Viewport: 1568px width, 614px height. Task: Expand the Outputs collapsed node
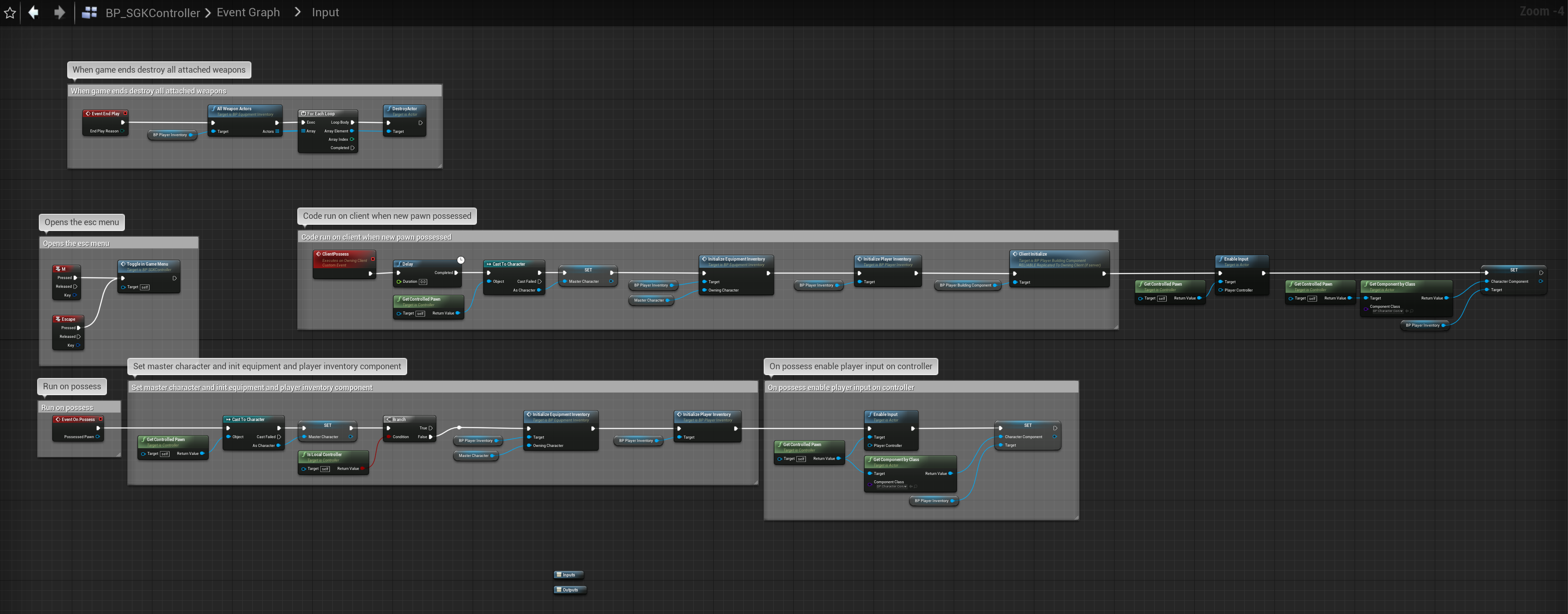coord(570,590)
